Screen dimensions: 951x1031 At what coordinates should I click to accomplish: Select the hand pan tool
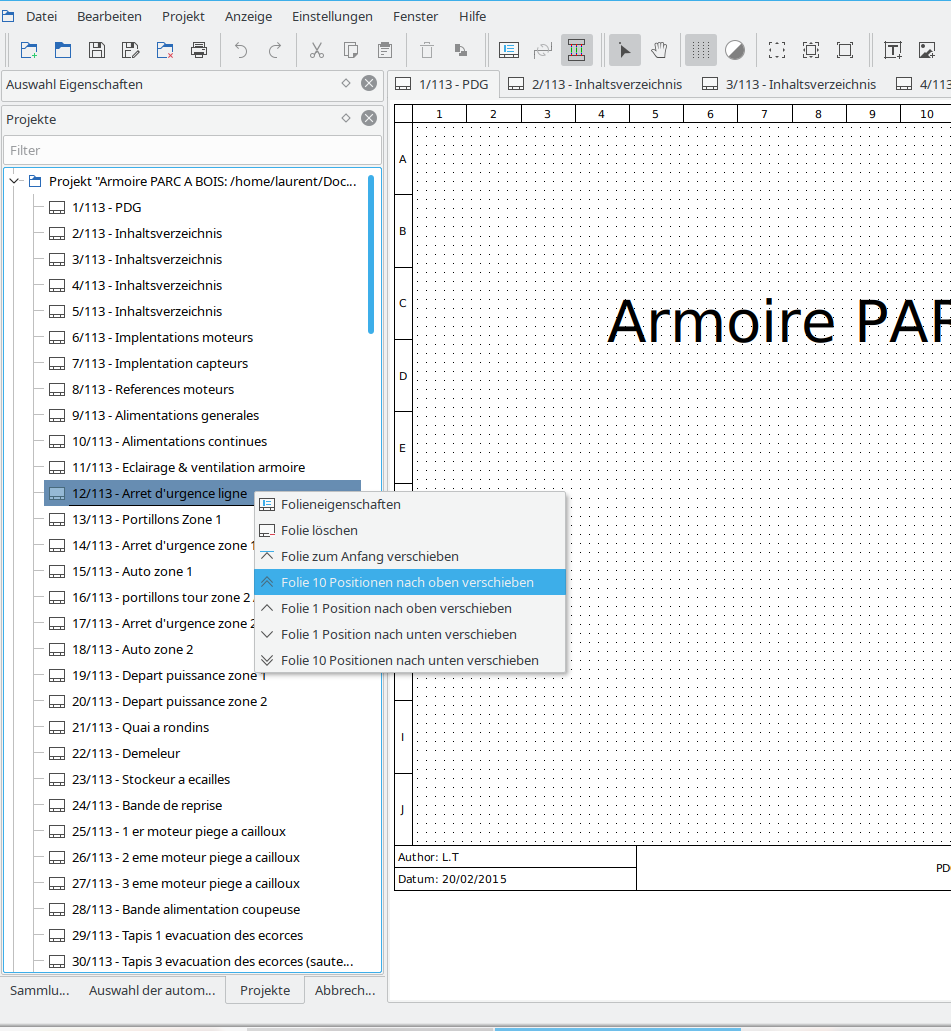coord(659,50)
